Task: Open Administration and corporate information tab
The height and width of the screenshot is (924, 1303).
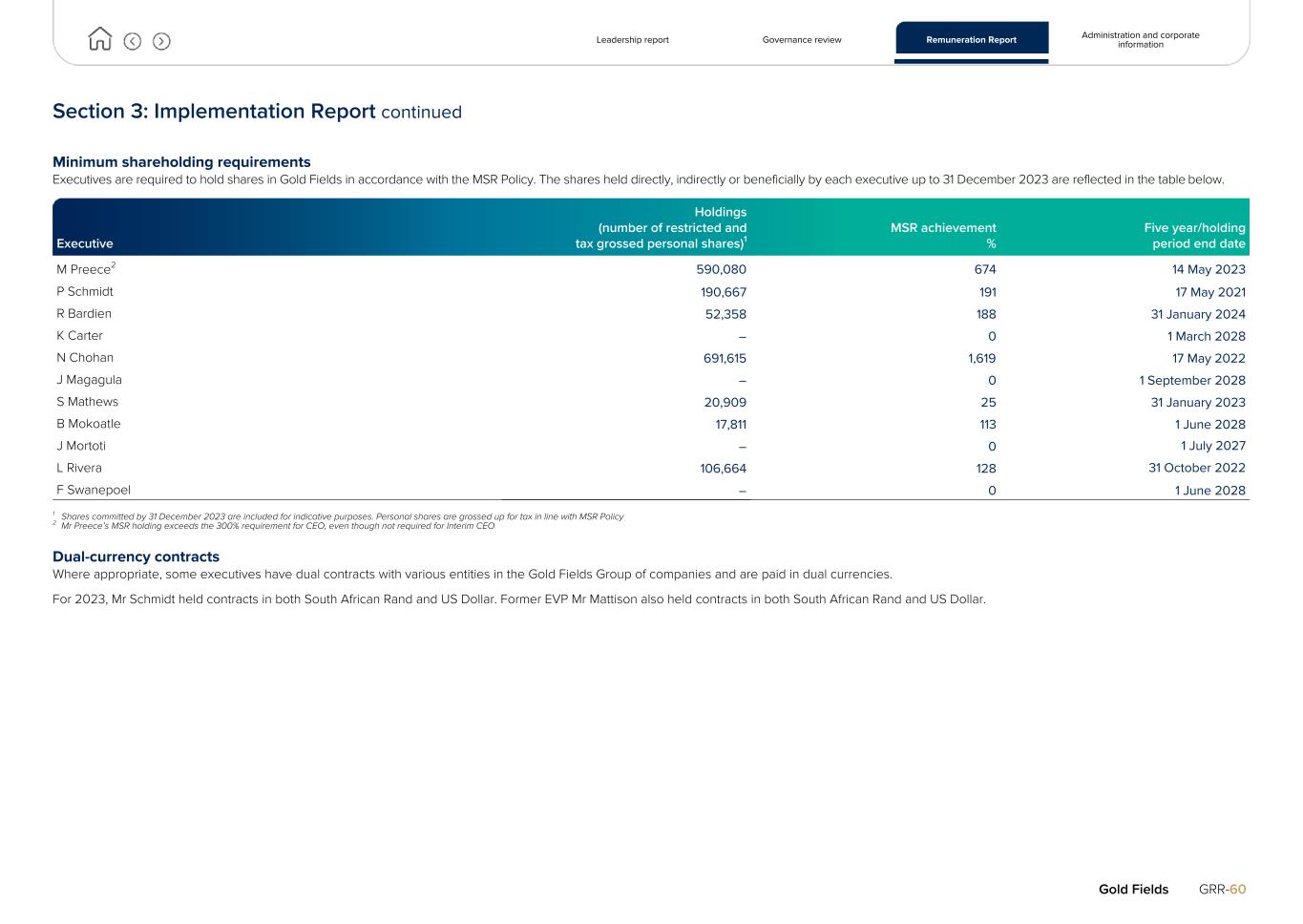Action: (x=1140, y=40)
